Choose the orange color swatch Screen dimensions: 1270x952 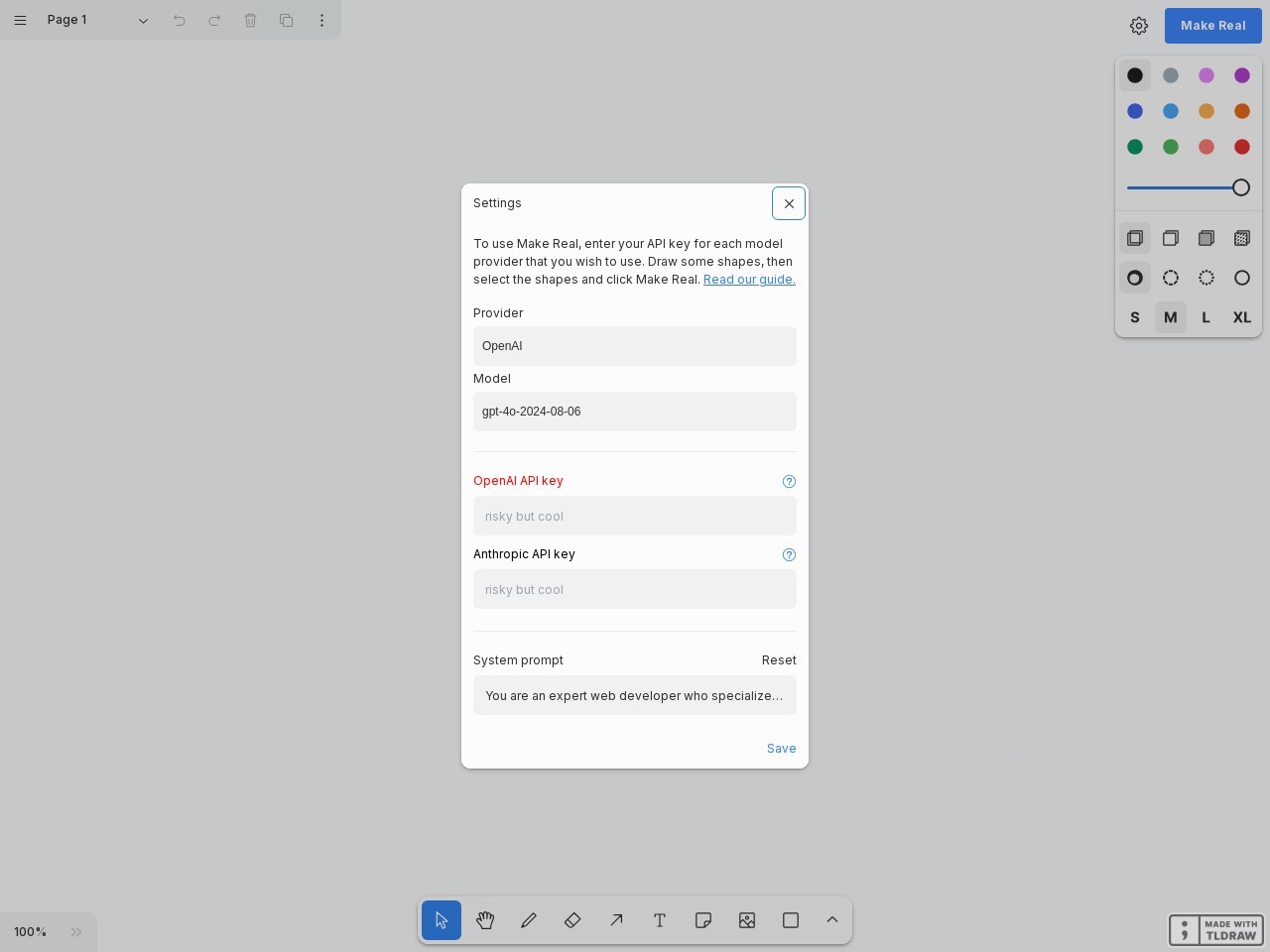point(1242,111)
